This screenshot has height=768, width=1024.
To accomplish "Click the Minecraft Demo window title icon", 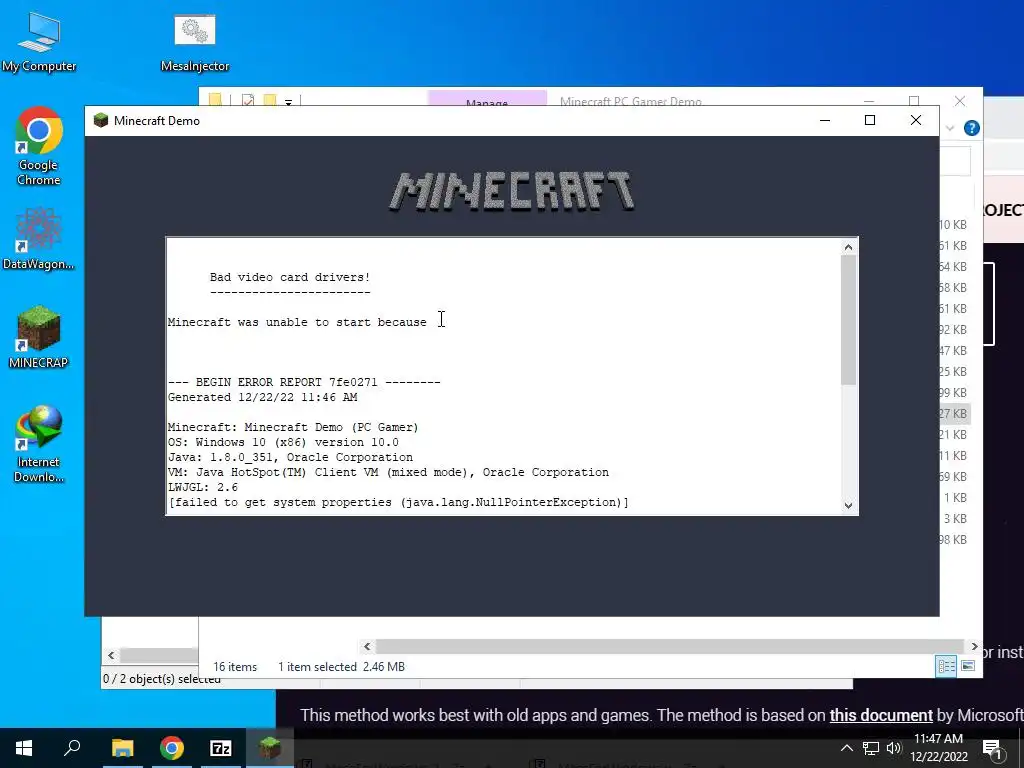I will pos(101,120).
